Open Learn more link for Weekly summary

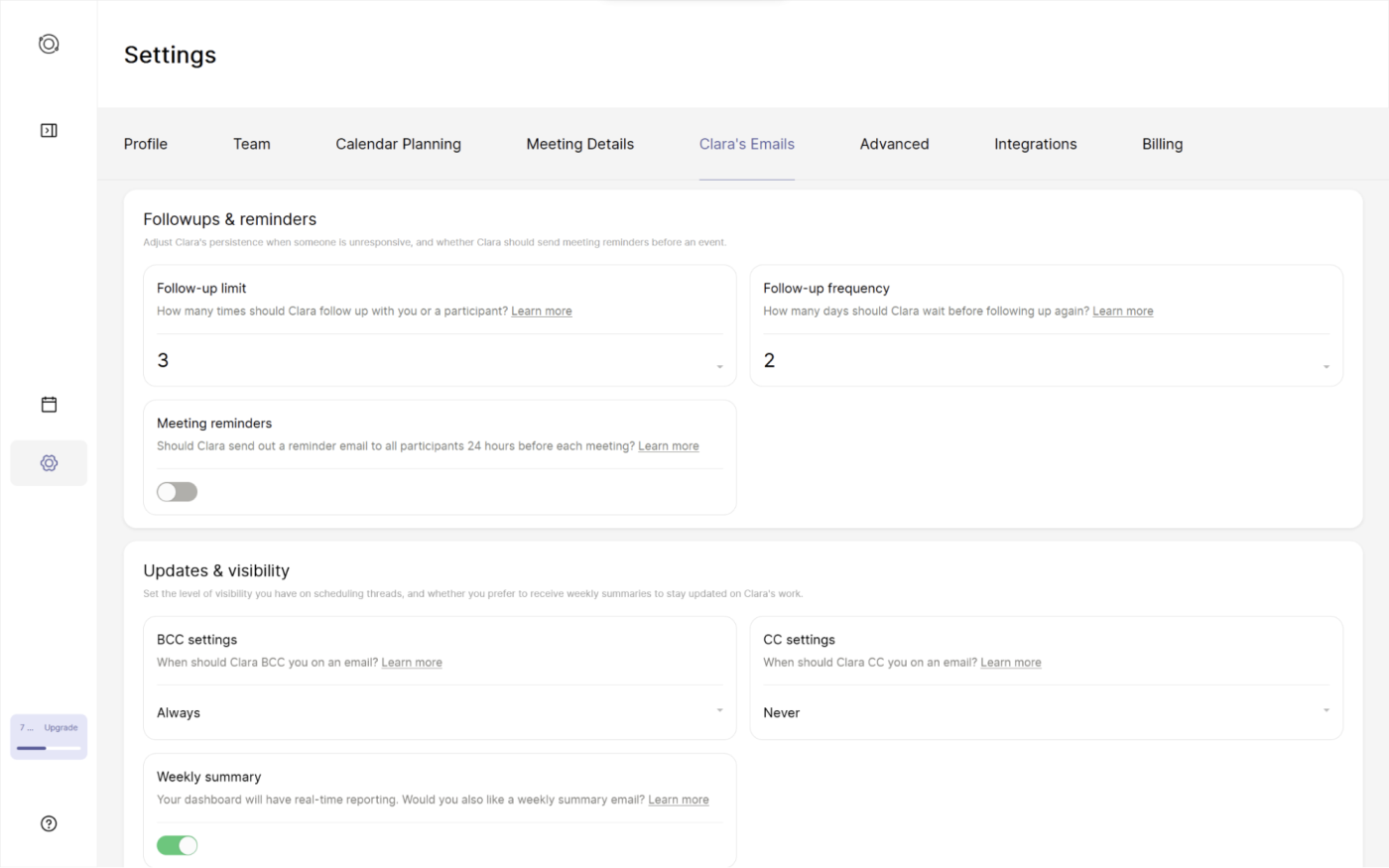click(x=679, y=800)
